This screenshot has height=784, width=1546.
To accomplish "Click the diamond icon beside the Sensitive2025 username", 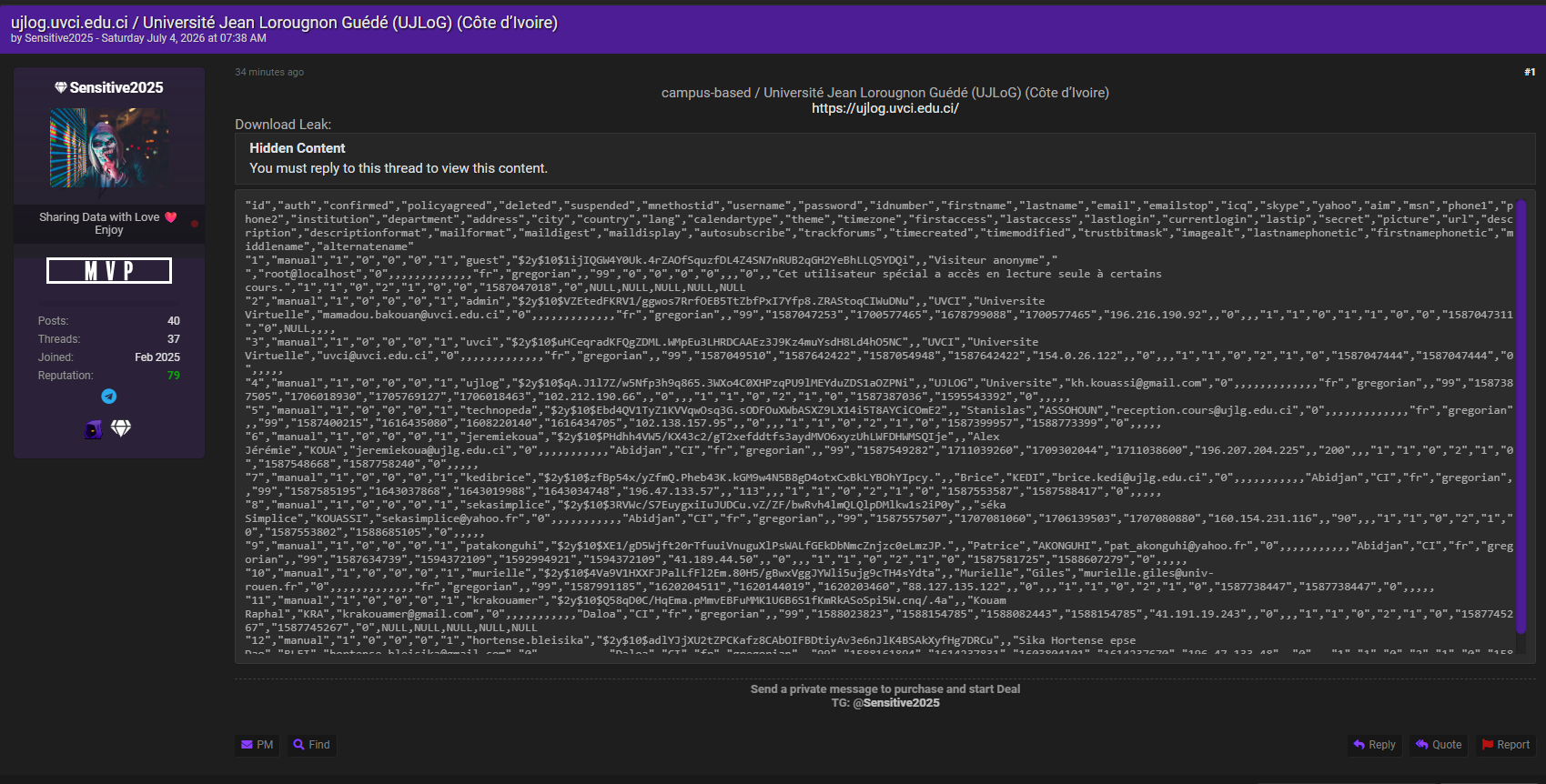I will pos(61,88).
